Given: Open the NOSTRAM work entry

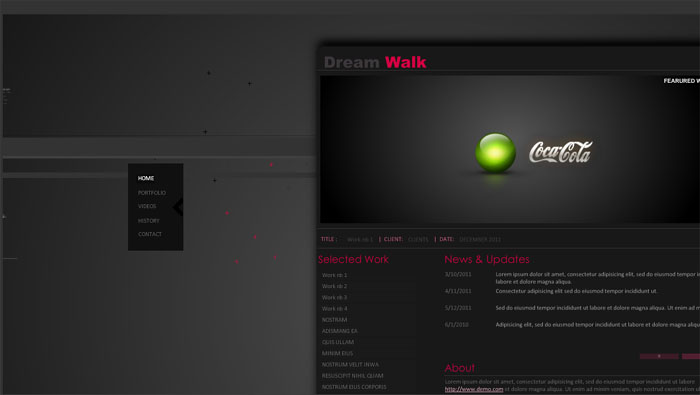Looking at the screenshot, I should 334,320.
